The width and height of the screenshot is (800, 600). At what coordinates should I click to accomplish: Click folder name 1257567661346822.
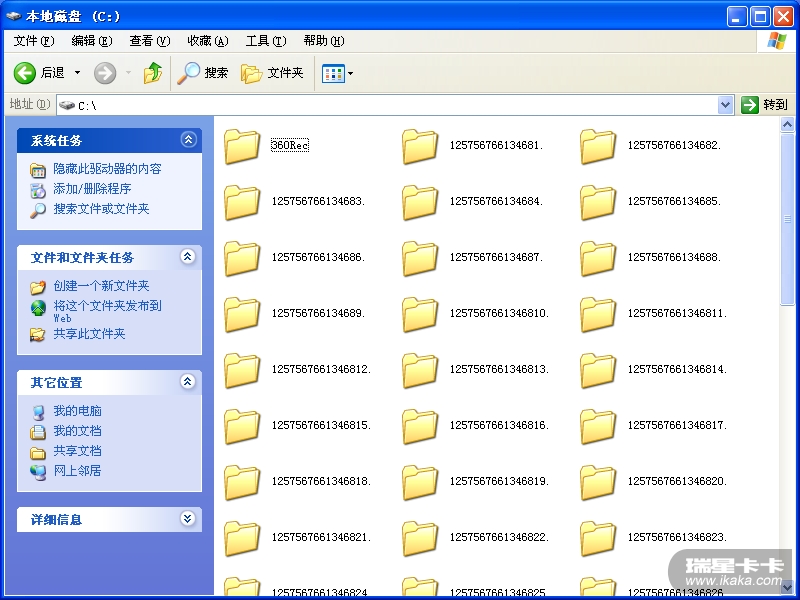(499, 537)
